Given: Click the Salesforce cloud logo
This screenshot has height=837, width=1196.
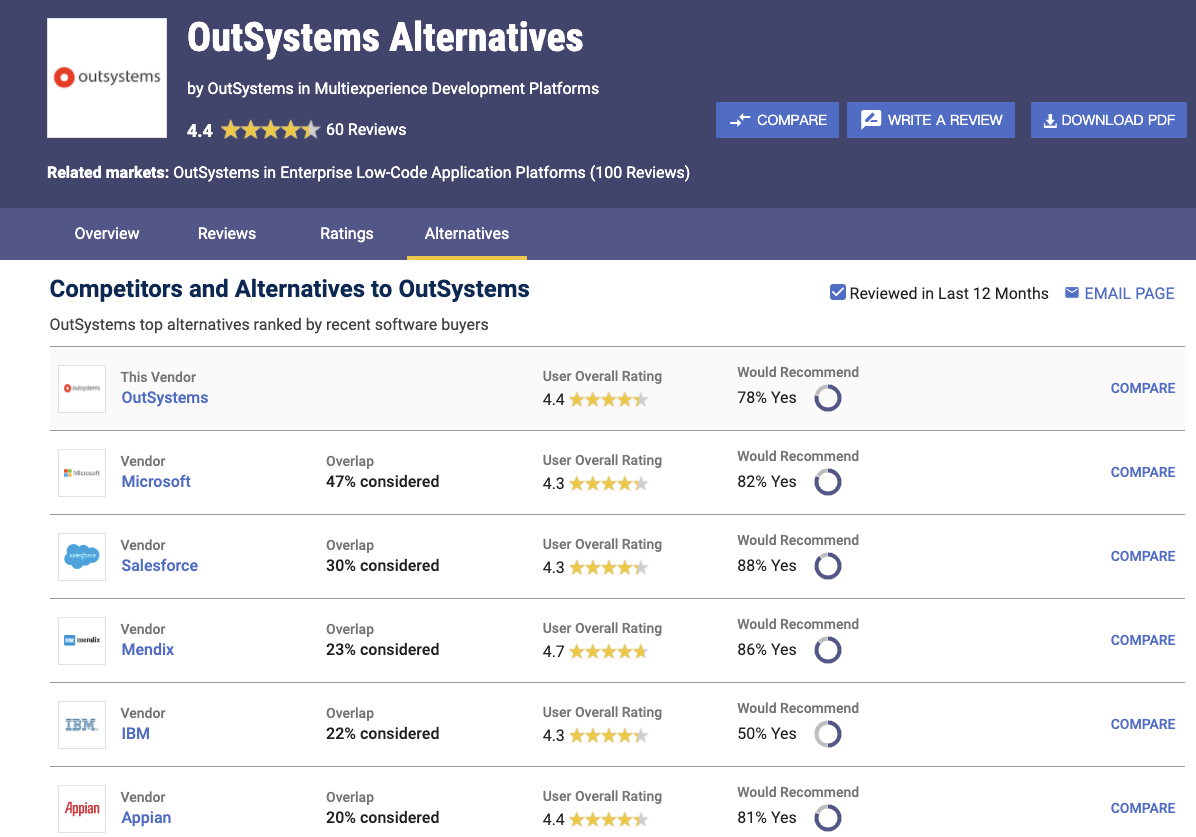Looking at the screenshot, I should point(82,556).
